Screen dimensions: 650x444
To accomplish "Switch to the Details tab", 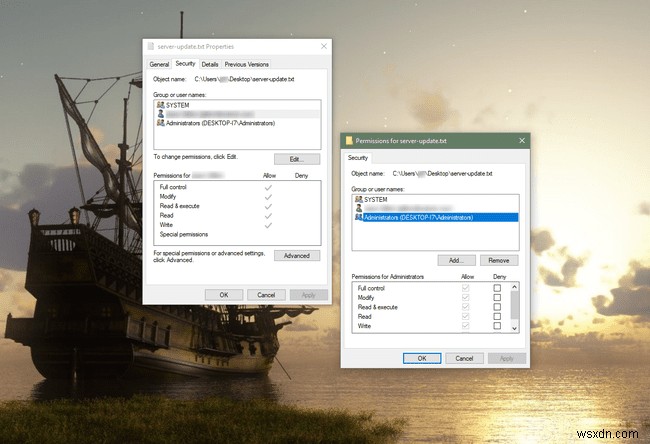I will coord(210,64).
